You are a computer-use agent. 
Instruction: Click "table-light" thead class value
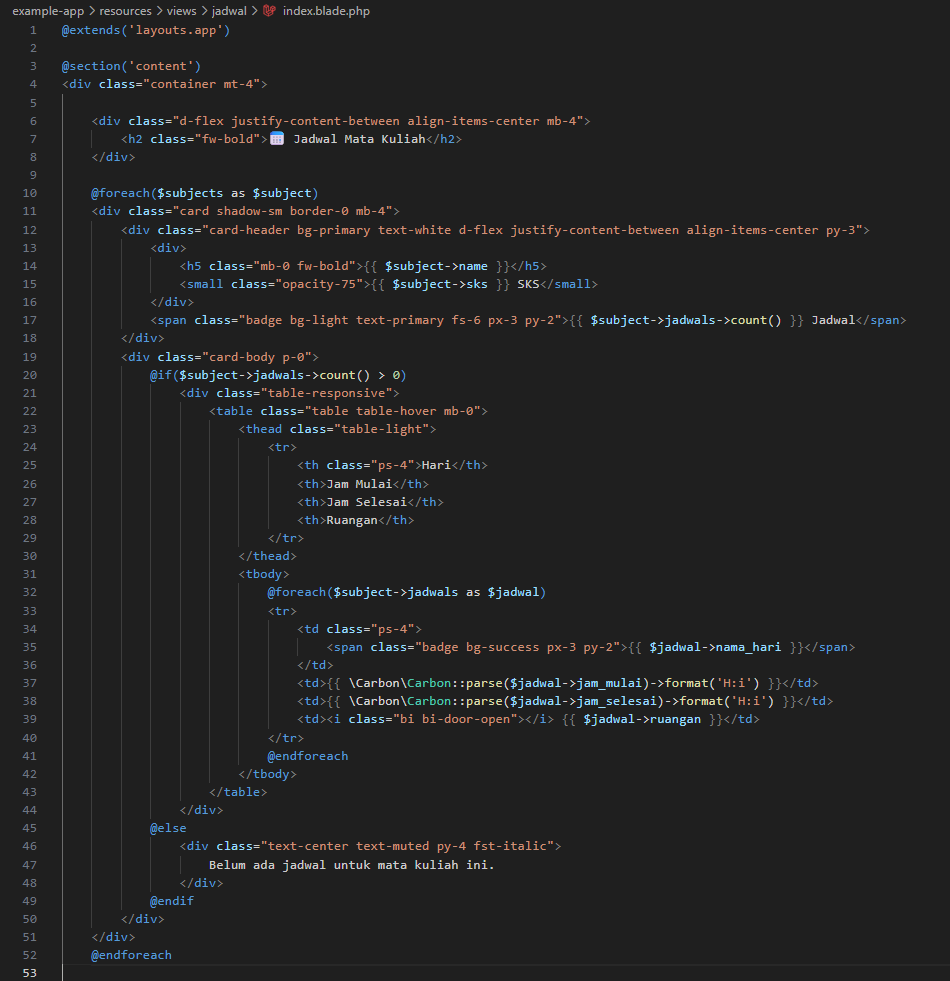click(x=381, y=429)
